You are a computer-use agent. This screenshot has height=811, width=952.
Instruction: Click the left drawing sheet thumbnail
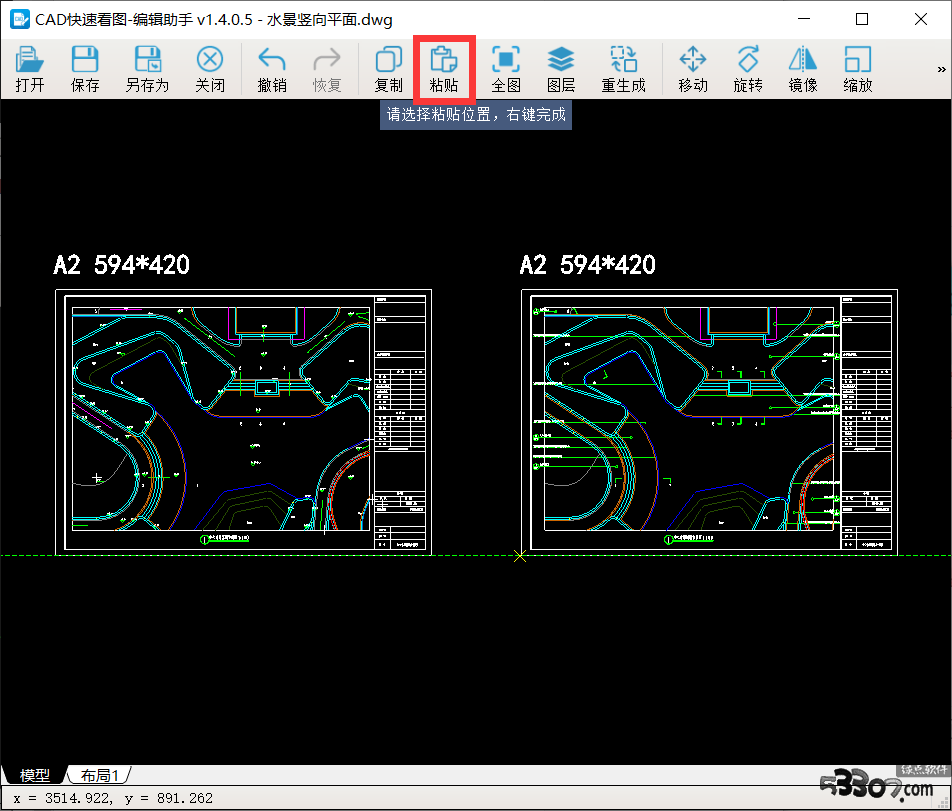[x=243, y=422]
